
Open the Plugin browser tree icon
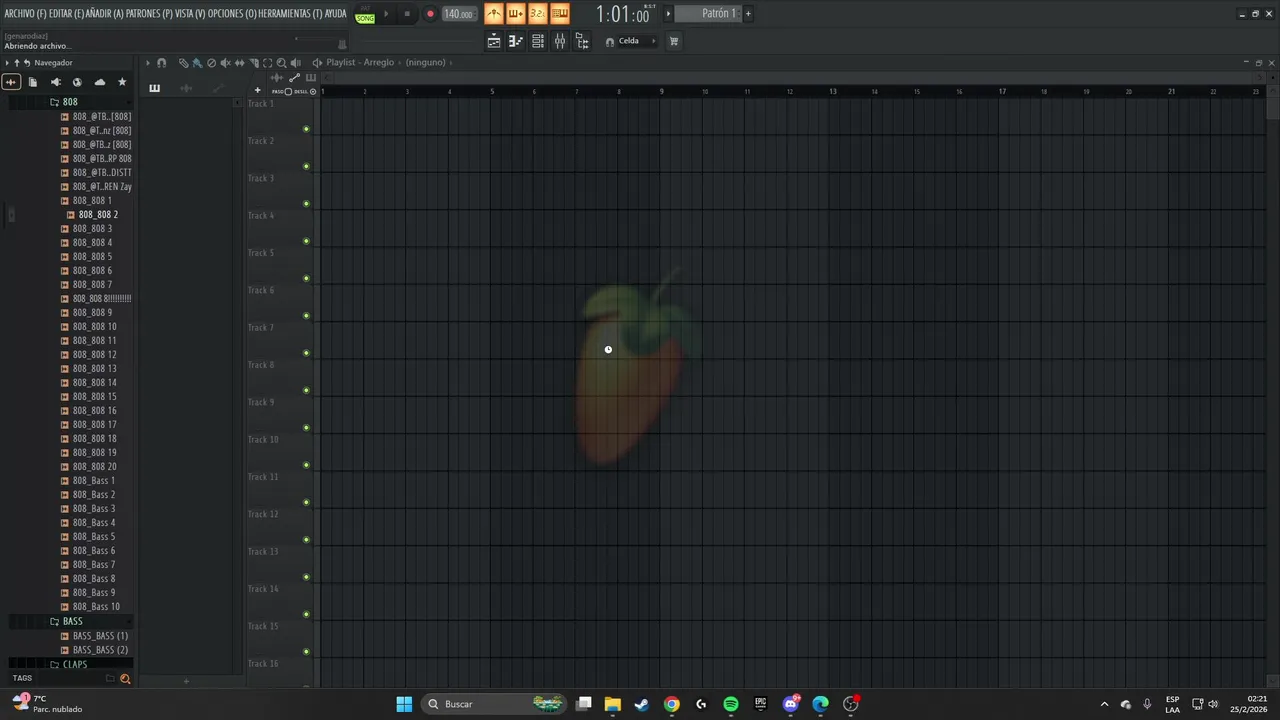coord(582,41)
